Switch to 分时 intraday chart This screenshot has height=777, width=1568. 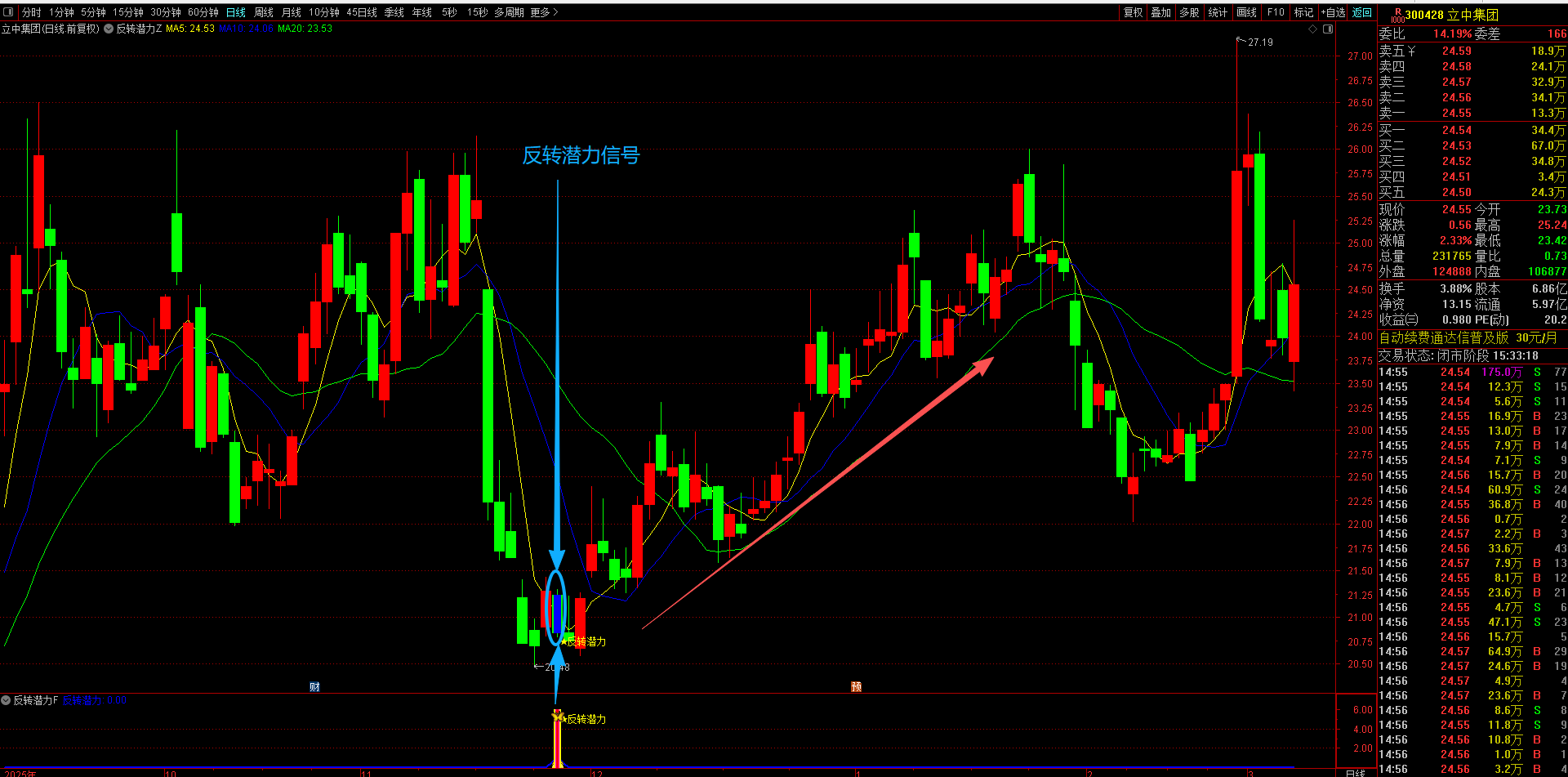(31, 12)
